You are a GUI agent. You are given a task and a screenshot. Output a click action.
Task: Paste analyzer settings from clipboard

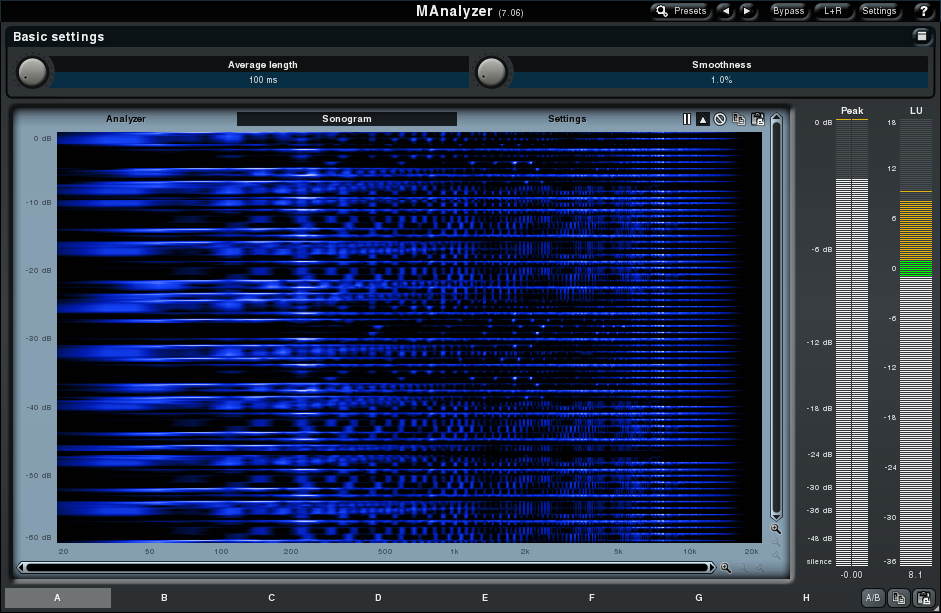(758, 119)
